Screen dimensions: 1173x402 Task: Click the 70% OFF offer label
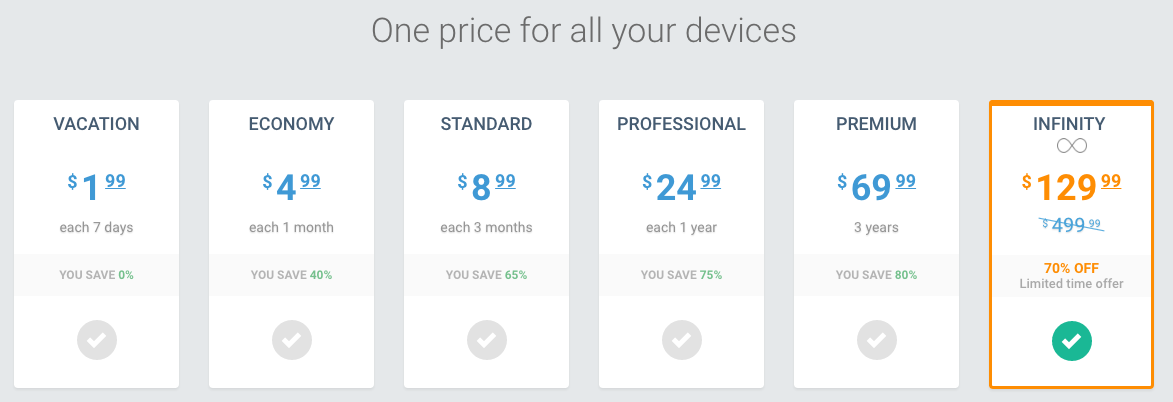(1072, 268)
